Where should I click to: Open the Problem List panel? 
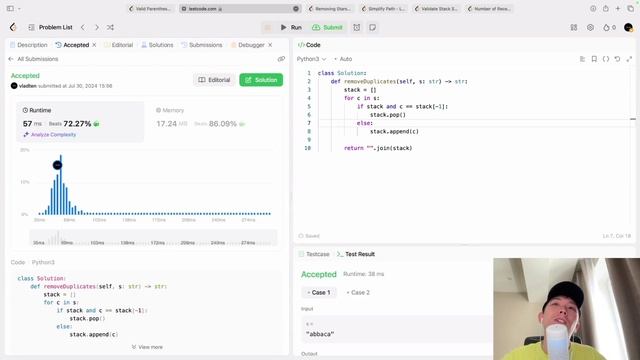point(51,27)
